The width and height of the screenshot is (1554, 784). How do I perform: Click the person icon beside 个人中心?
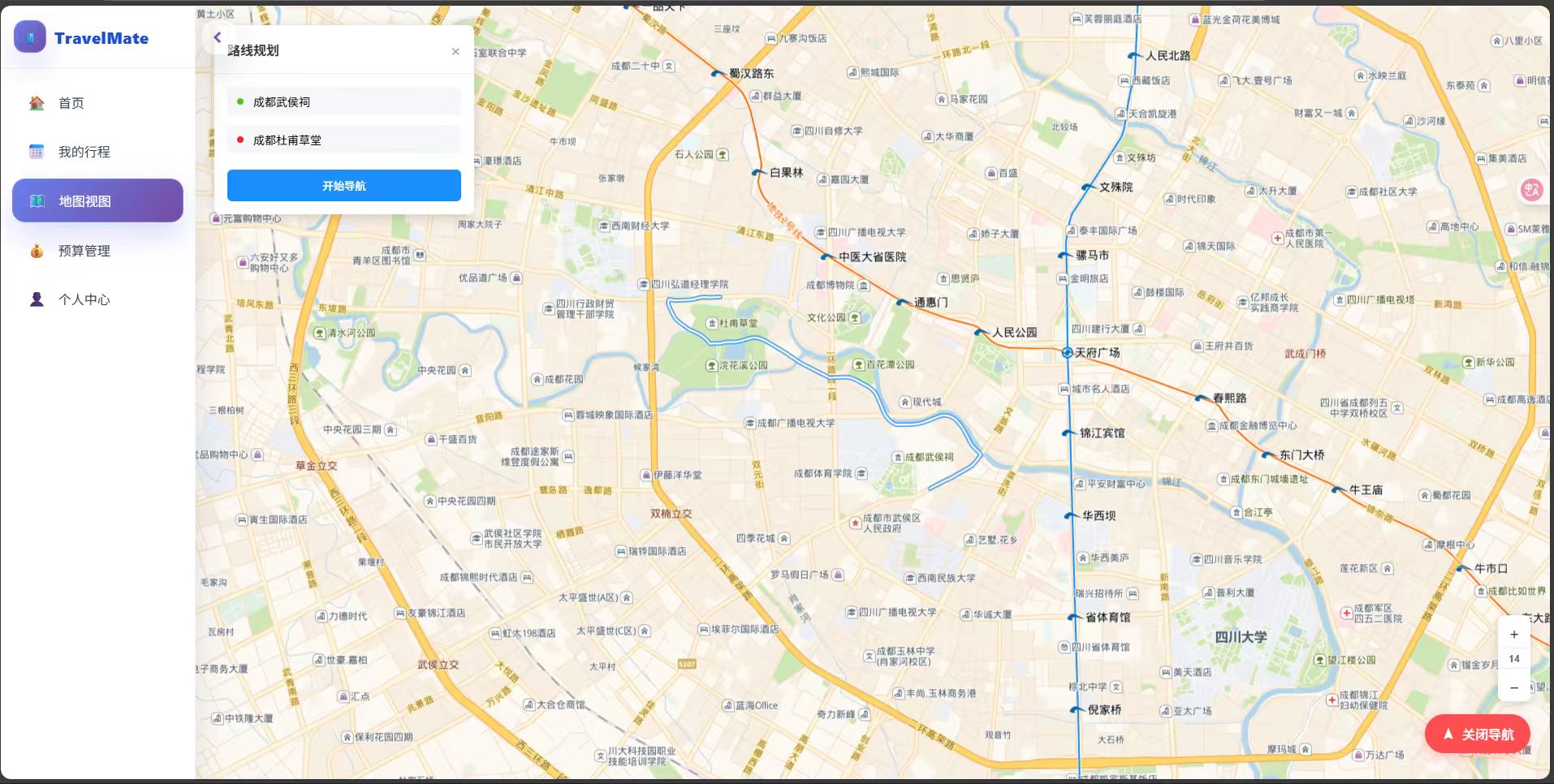pos(37,299)
